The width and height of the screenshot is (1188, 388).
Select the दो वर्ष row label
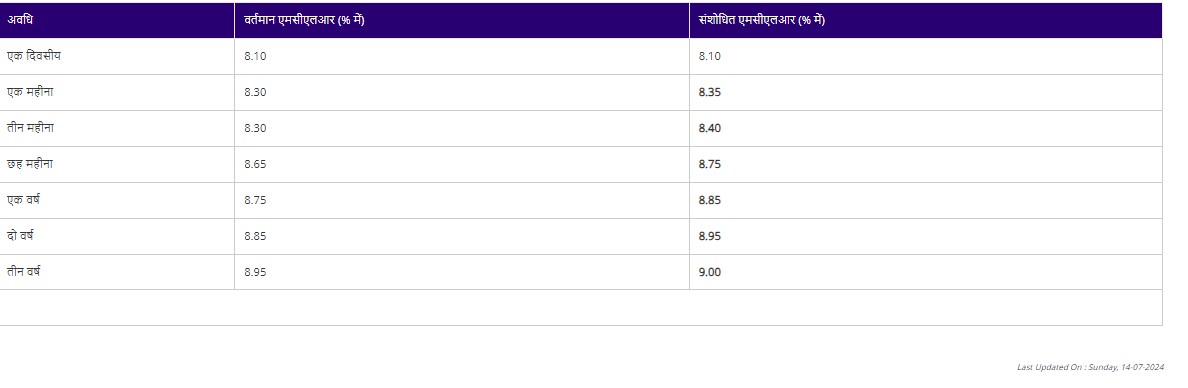click(20, 236)
